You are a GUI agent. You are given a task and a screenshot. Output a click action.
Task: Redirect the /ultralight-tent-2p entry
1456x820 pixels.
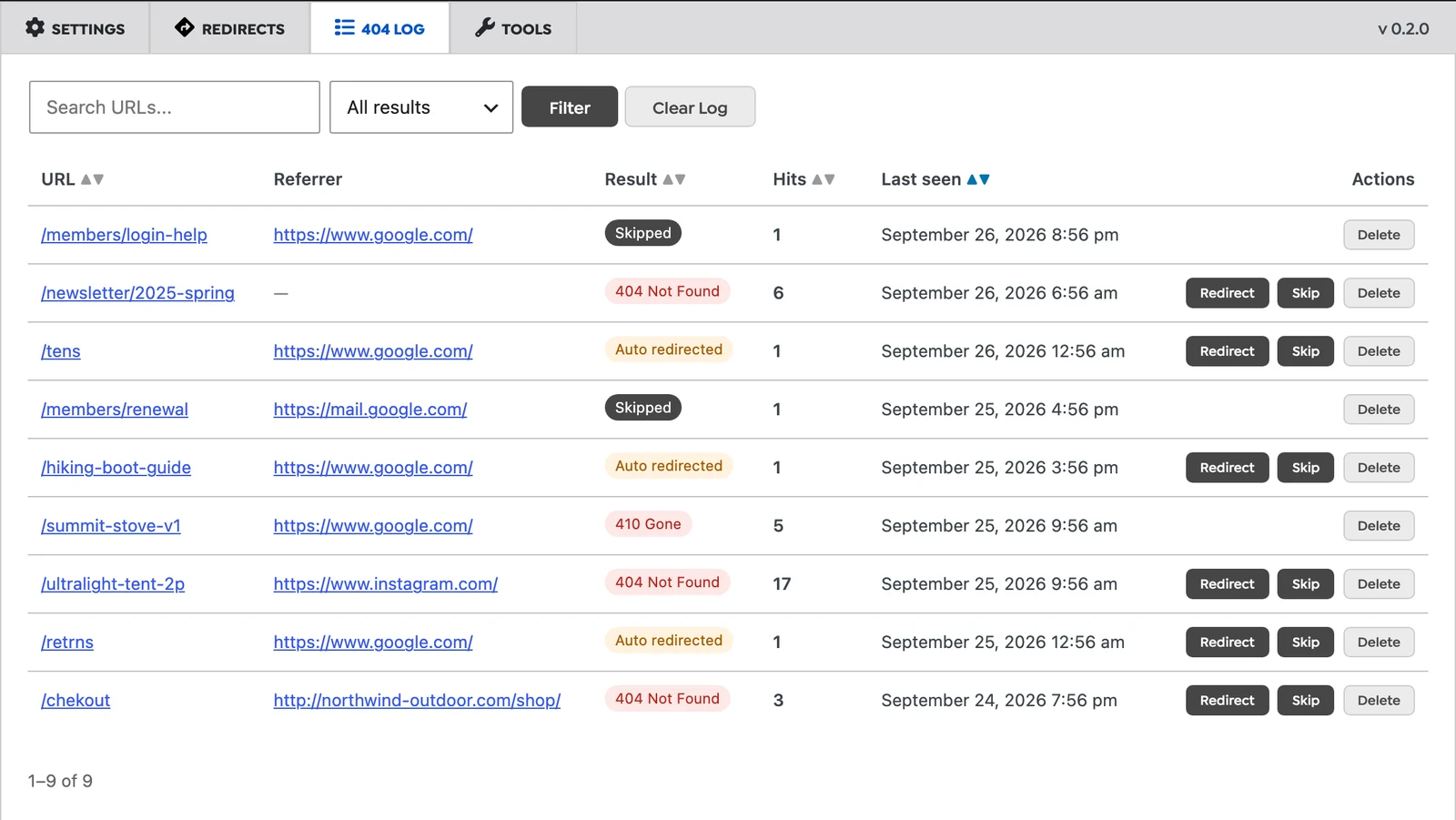(x=1227, y=584)
